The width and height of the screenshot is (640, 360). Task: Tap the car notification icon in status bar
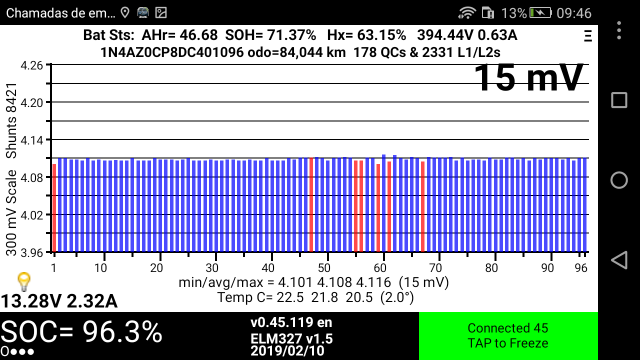(143, 13)
